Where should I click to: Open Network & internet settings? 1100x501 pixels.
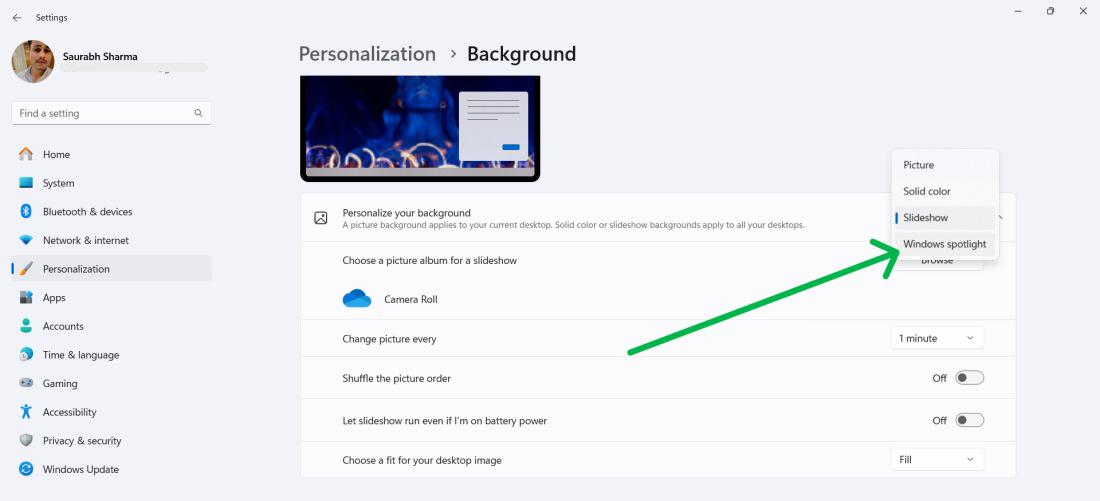[x=112, y=240]
